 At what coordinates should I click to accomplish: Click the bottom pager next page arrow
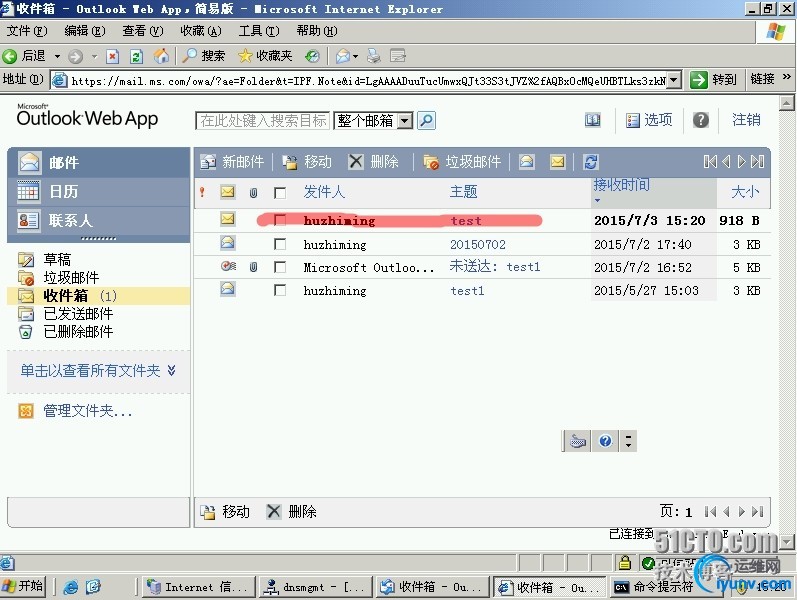pos(742,512)
